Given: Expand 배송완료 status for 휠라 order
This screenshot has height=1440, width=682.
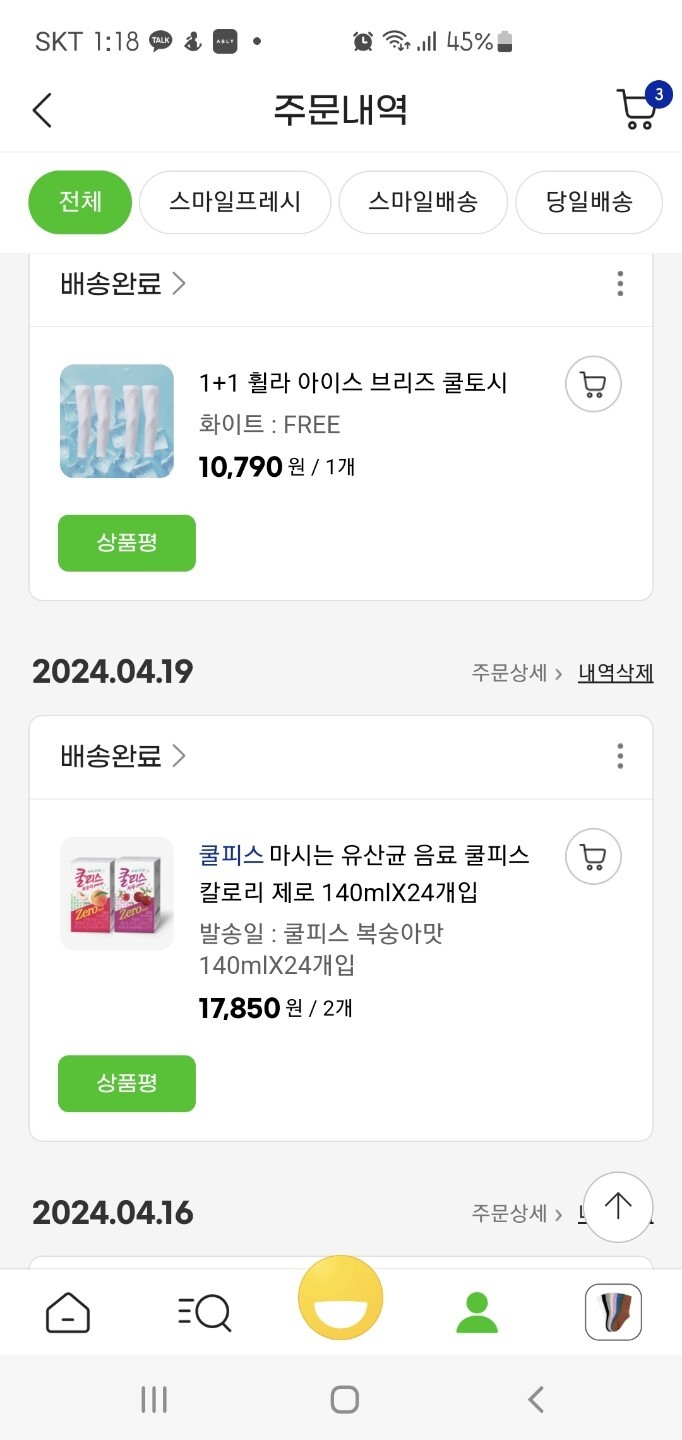Looking at the screenshot, I should coord(123,284).
